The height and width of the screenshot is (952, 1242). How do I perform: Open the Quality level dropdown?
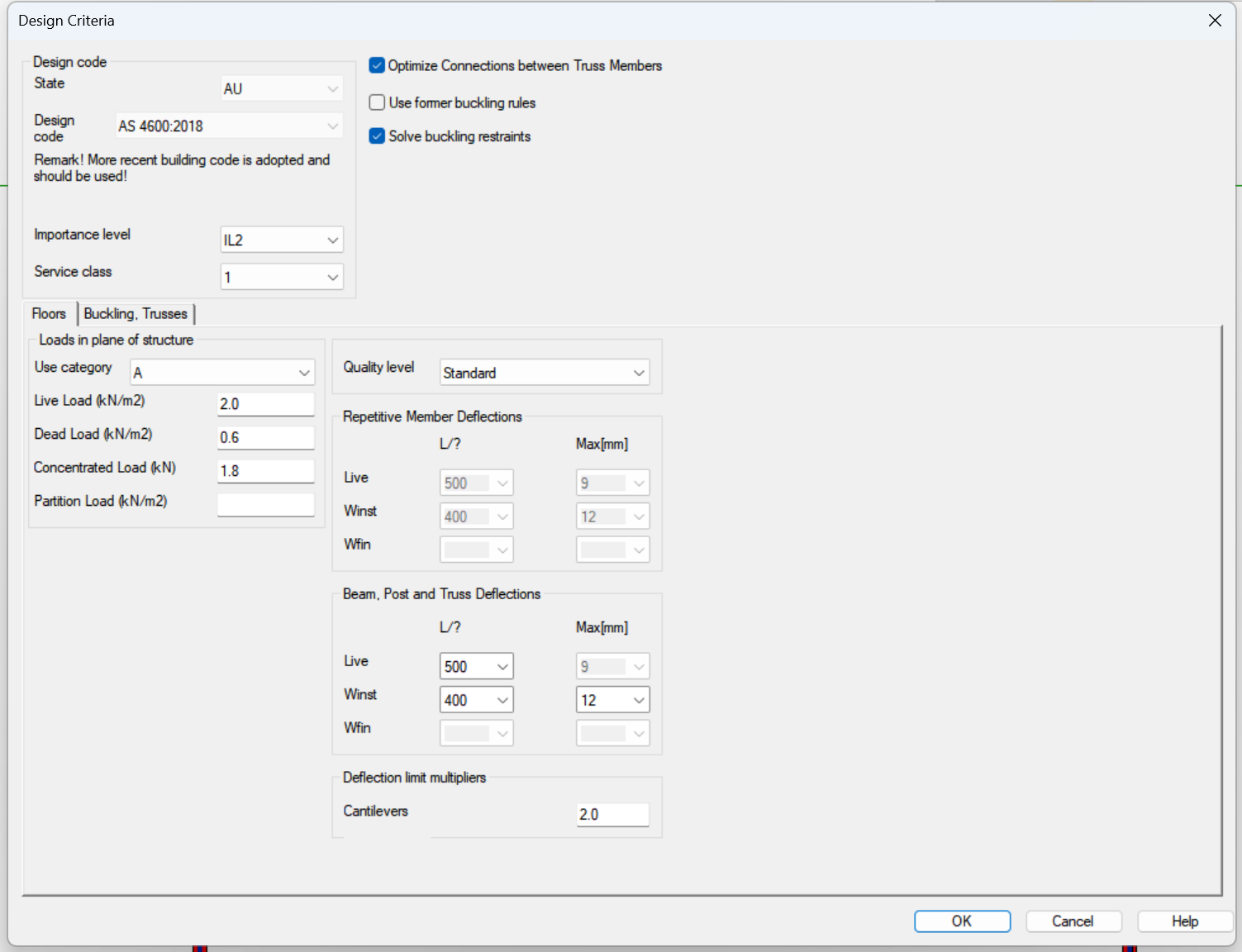544,373
